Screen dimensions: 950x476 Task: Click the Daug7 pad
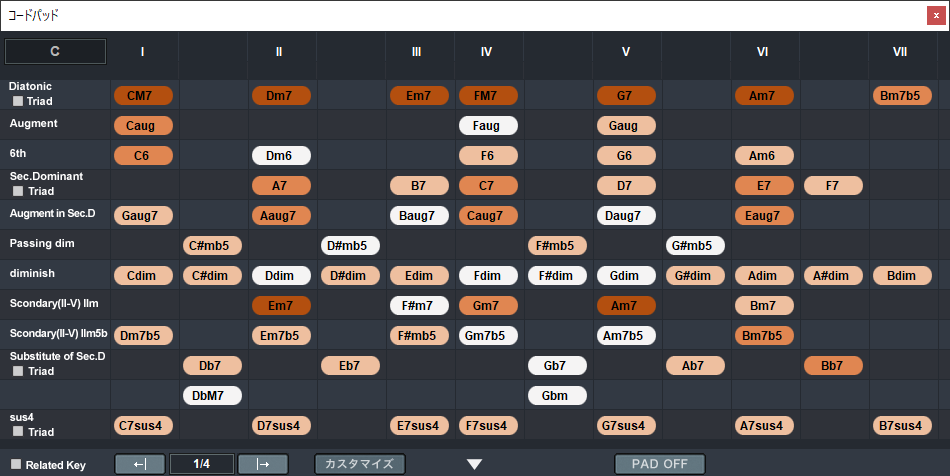626,216
